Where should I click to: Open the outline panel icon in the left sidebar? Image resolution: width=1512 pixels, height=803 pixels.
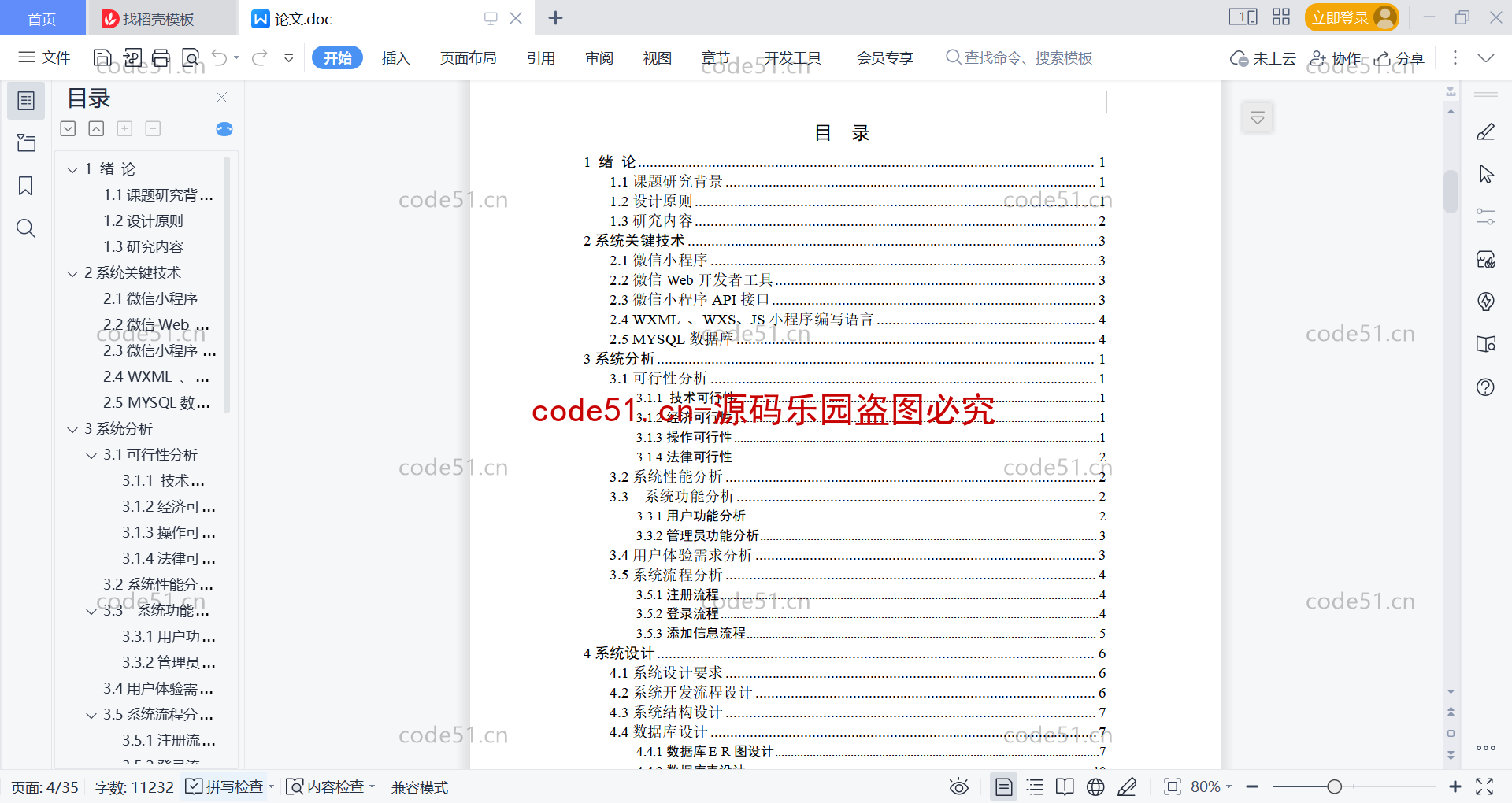pyautogui.click(x=26, y=101)
